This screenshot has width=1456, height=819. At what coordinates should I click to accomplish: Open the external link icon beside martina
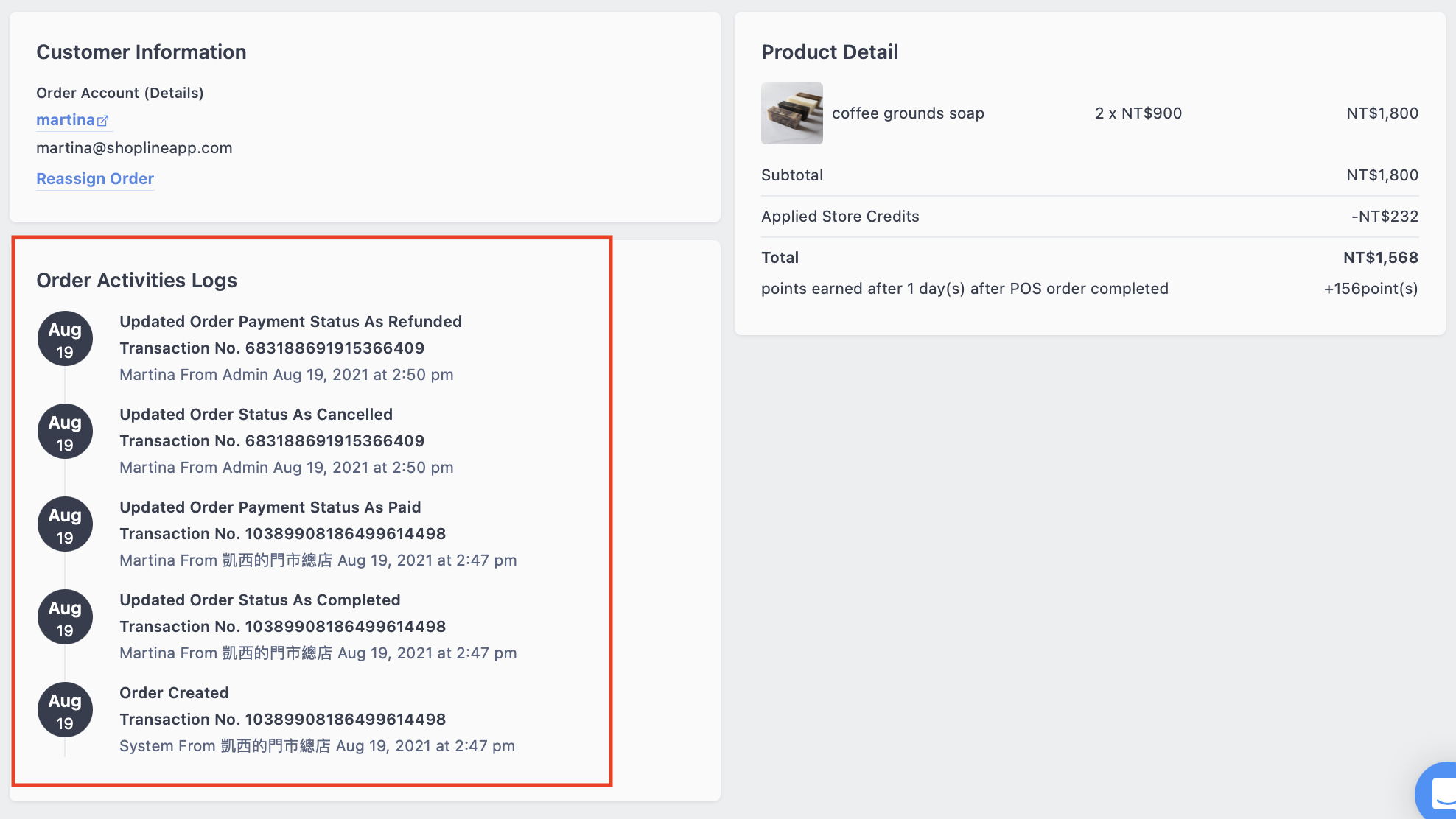click(x=103, y=119)
